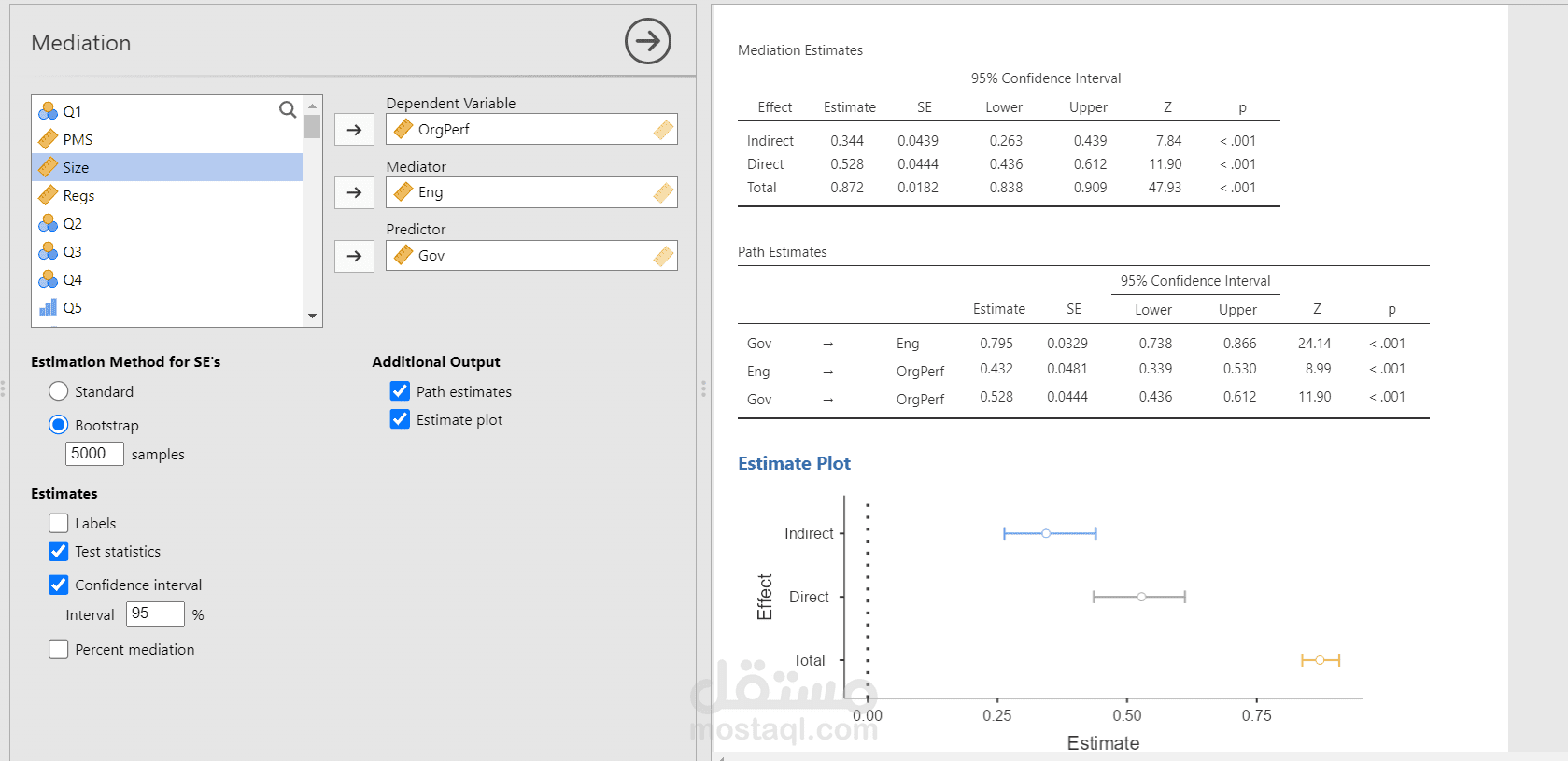Viewport: 1568px width, 761px height.
Task: Click the Mediation Estimates table title
Action: 800,50
